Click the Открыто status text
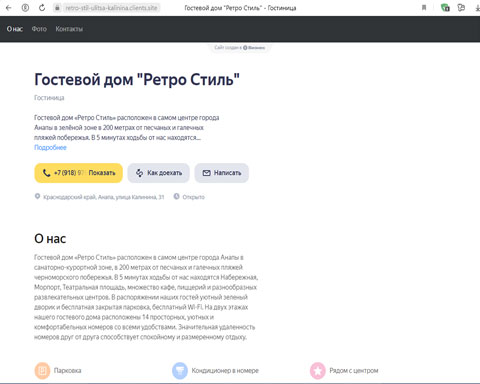 [x=193, y=197]
